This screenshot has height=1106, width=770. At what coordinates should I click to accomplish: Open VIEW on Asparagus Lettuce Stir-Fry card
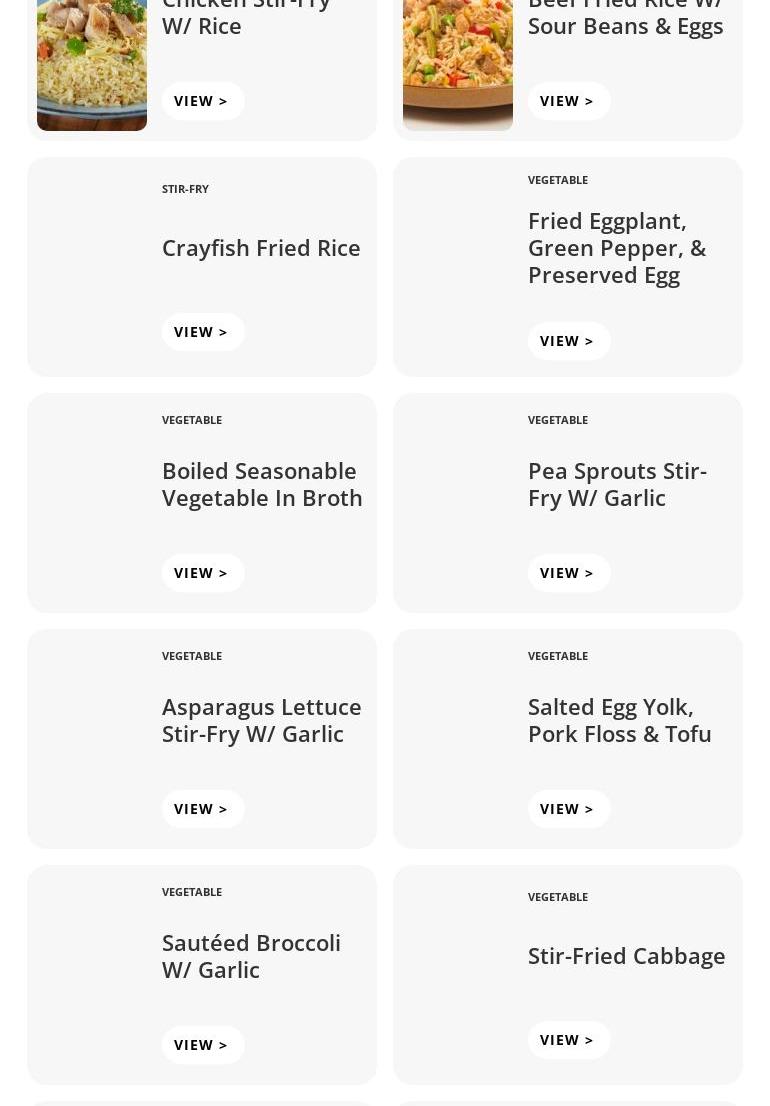202,809
